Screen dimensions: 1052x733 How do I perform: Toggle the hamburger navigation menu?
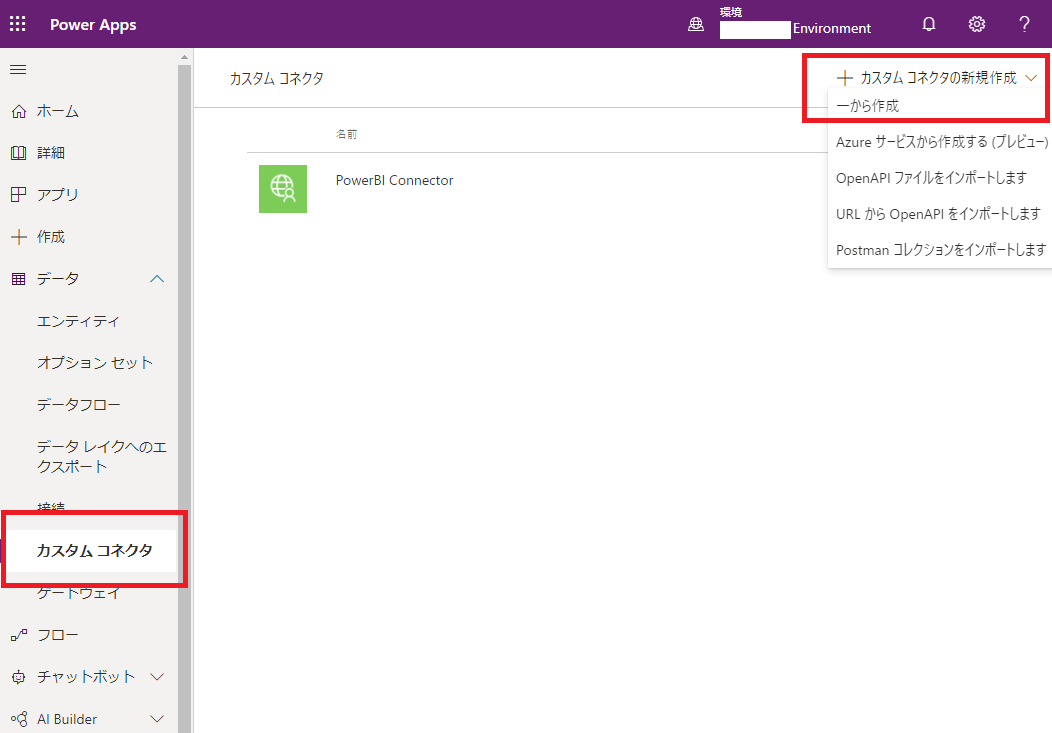pyautogui.click(x=18, y=69)
